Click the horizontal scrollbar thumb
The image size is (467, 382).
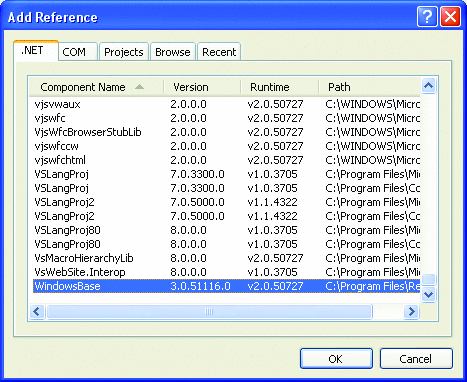209,312
